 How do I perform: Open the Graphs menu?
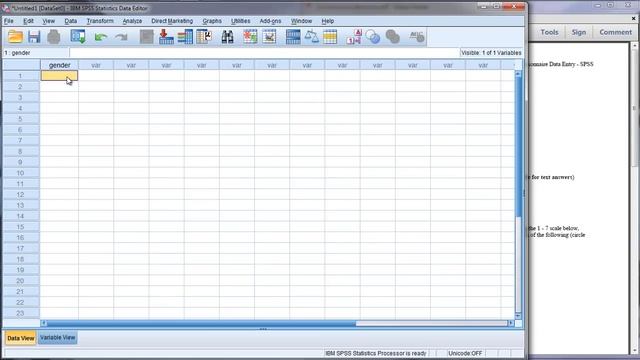click(212, 21)
